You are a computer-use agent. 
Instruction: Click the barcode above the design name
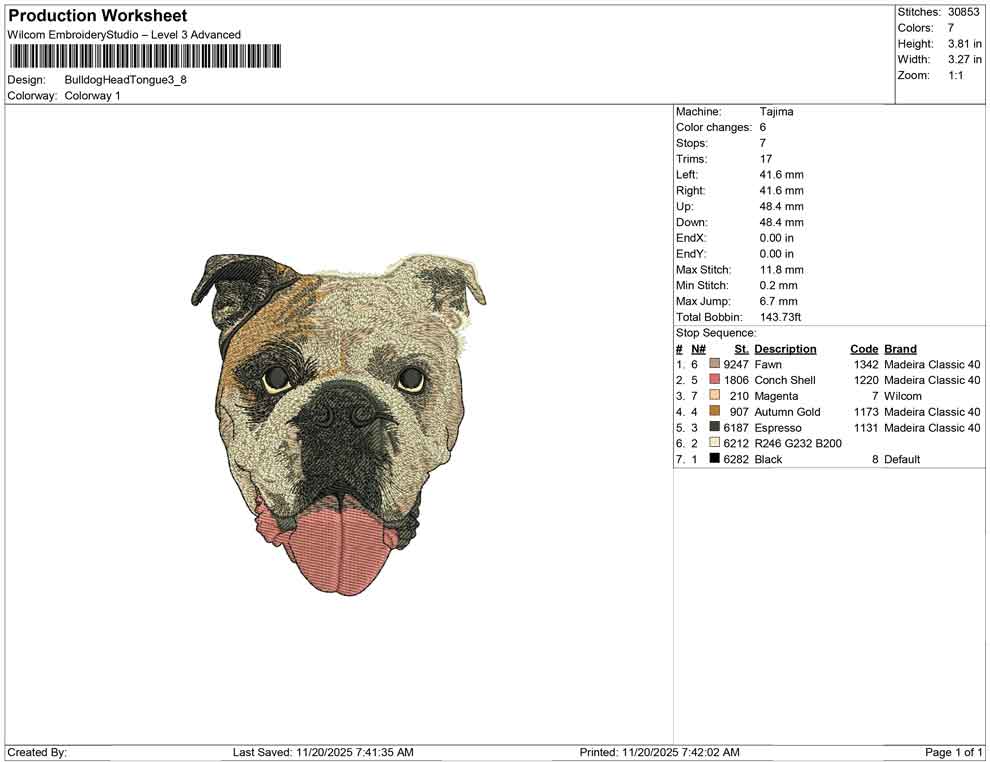[145, 57]
